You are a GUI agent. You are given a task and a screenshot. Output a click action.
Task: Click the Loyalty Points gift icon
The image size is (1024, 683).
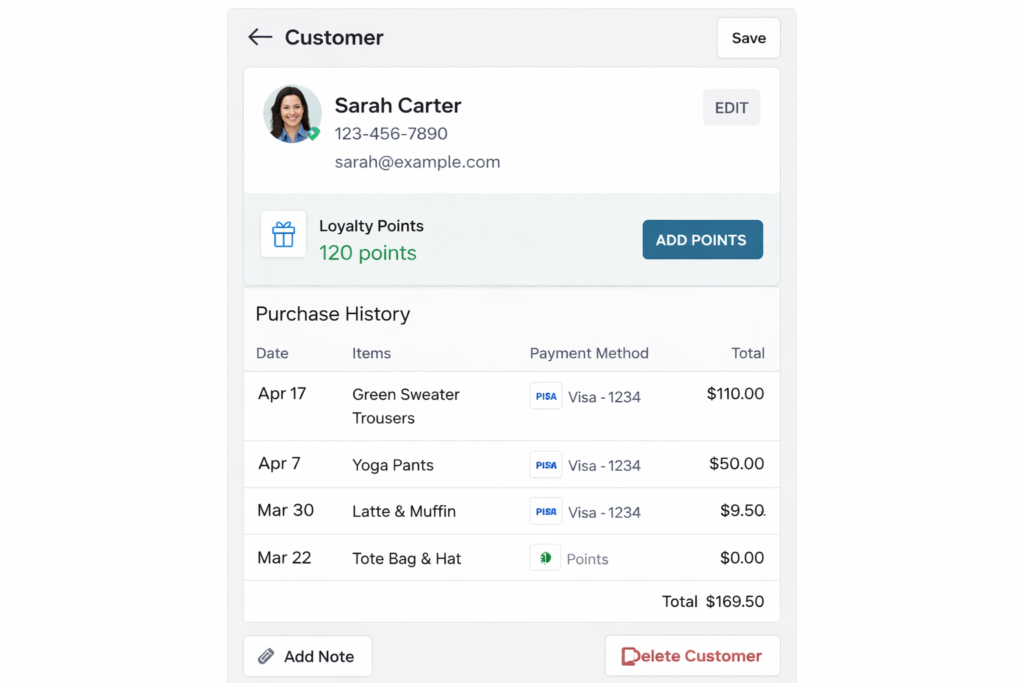pos(284,235)
